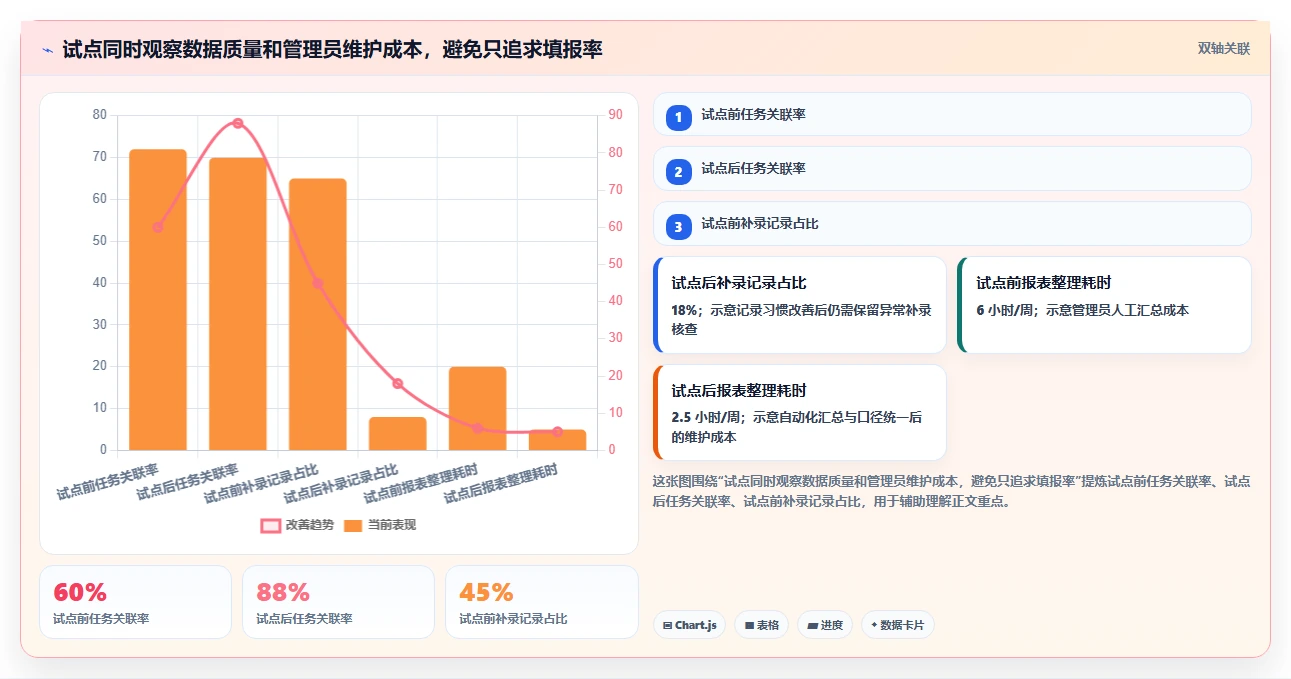Click the 60% stat card
1291x679 pixels.
coord(135,602)
